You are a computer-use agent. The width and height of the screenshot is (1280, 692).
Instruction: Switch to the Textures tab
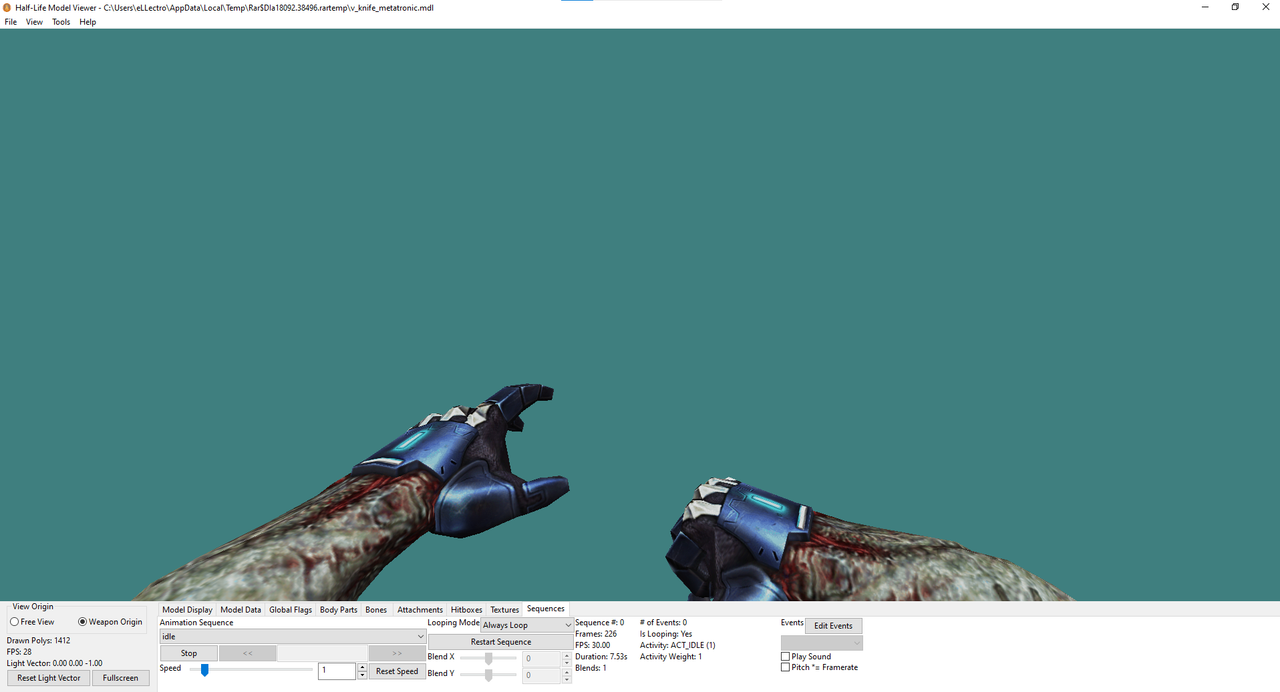[505, 610]
